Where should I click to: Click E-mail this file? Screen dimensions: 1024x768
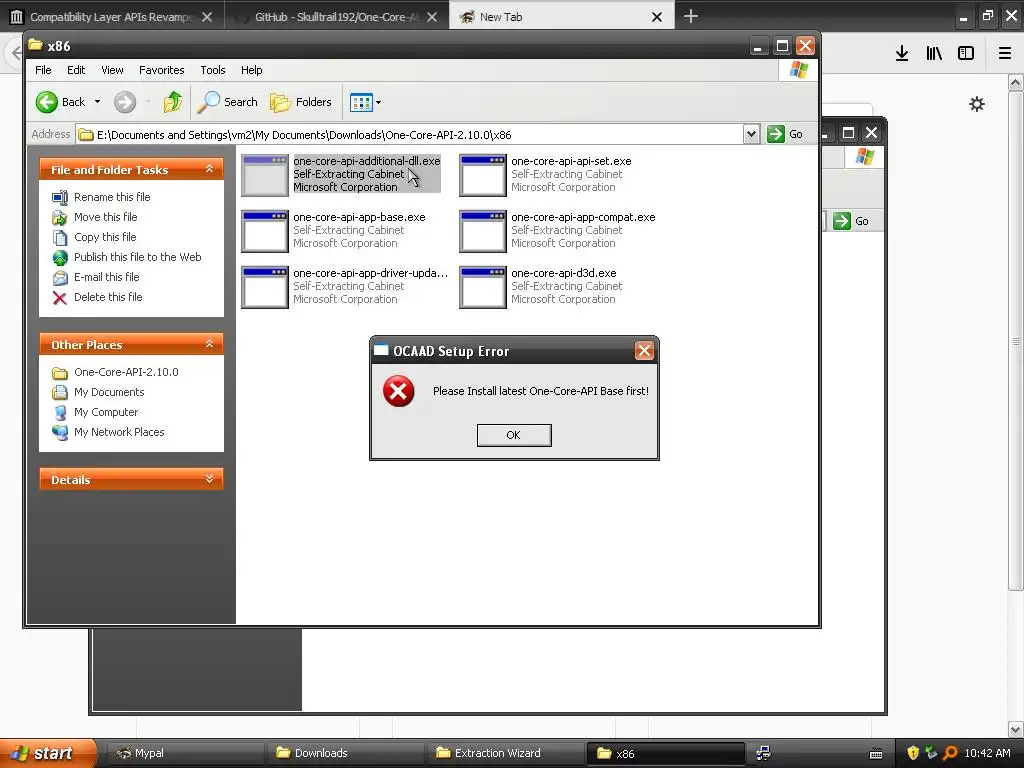tap(106, 277)
